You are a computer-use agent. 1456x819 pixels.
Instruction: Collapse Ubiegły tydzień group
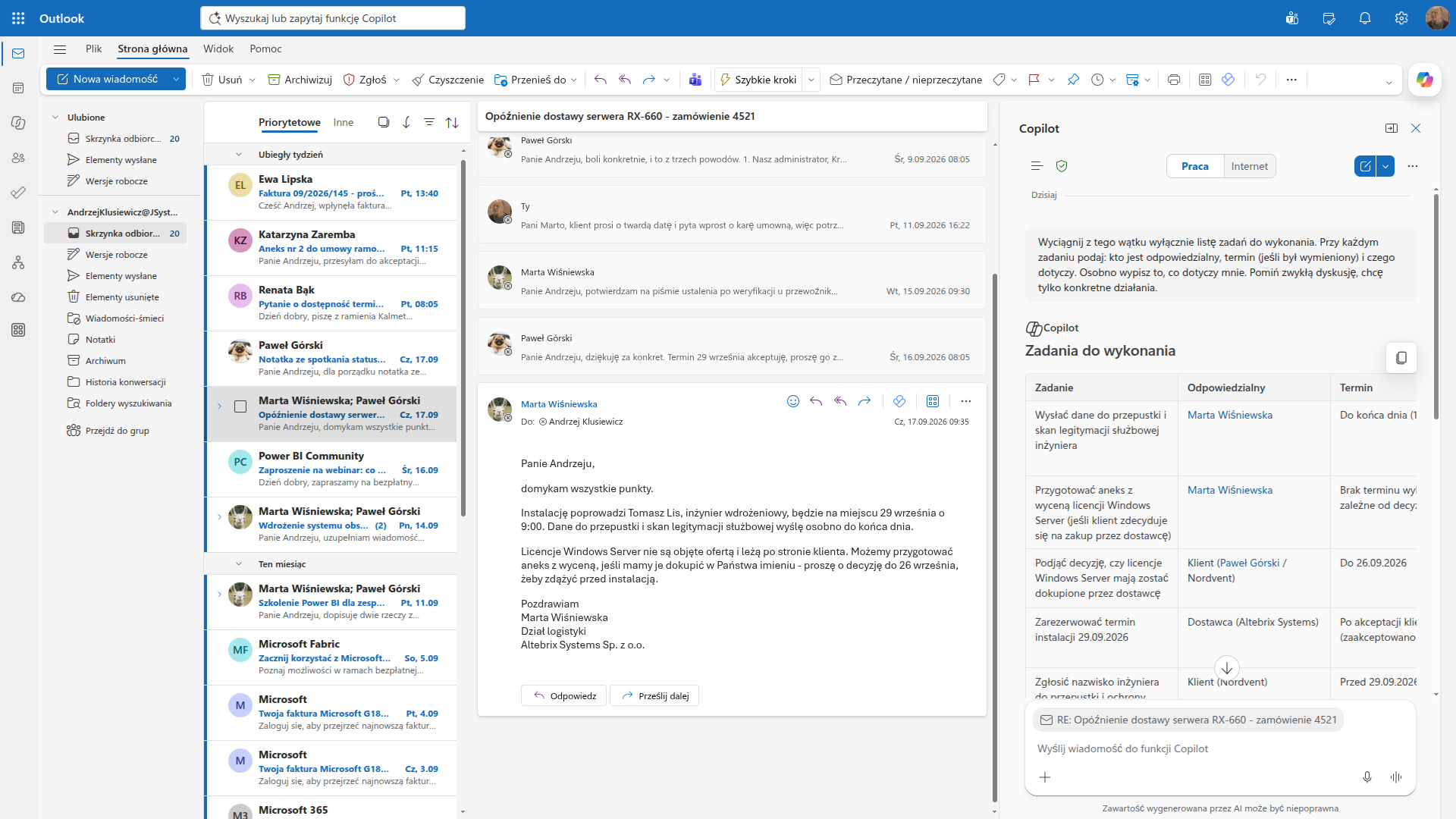pyautogui.click(x=239, y=155)
